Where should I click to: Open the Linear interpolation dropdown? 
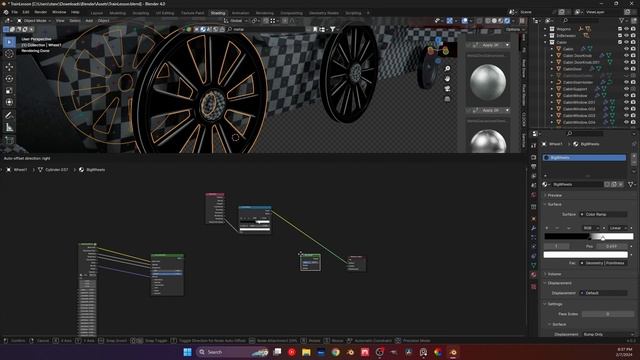[x=618, y=228]
